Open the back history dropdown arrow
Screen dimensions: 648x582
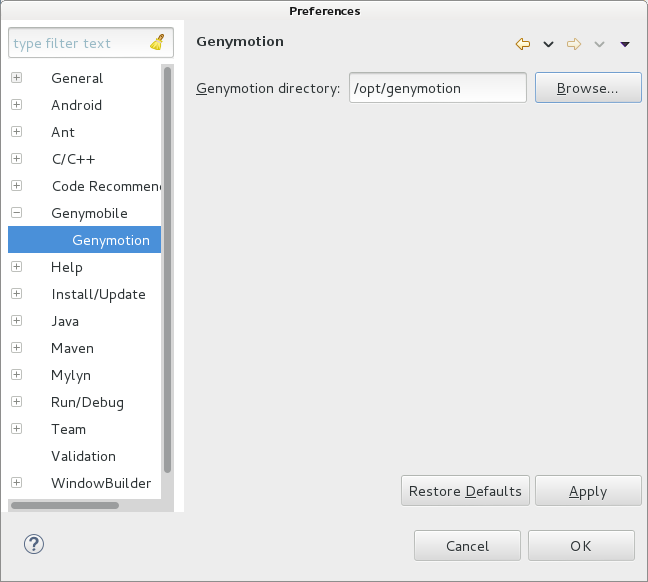548,44
